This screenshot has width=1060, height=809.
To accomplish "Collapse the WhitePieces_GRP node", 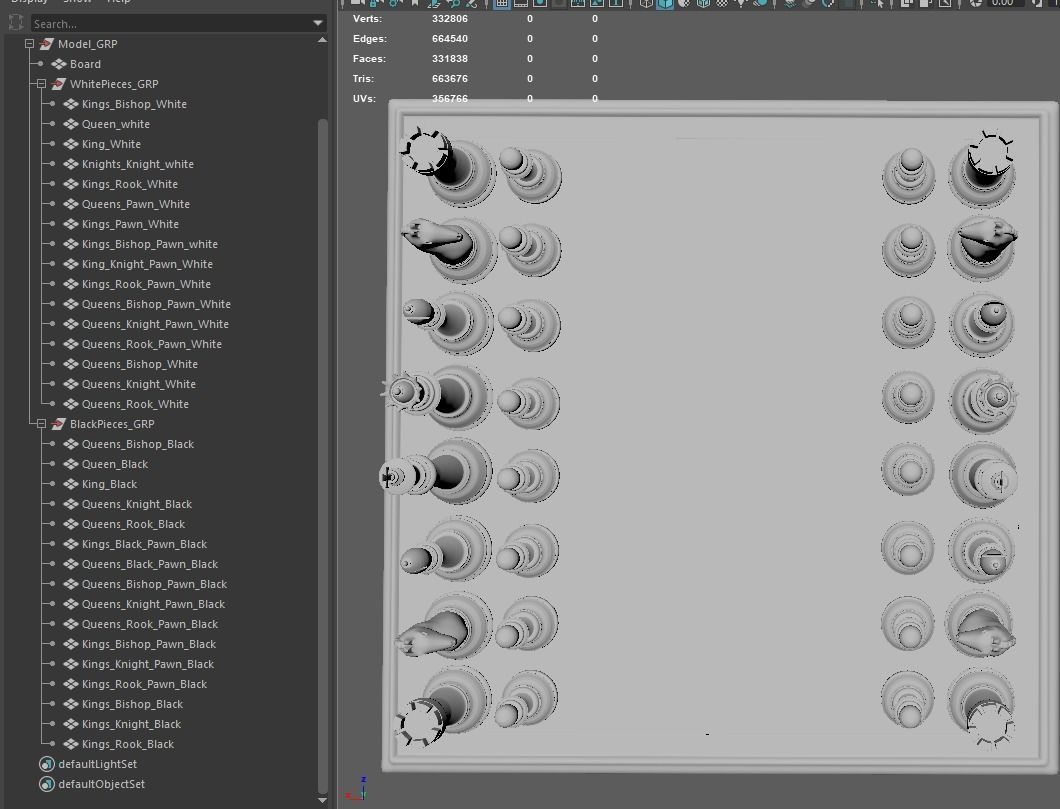I will (x=41, y=84).
